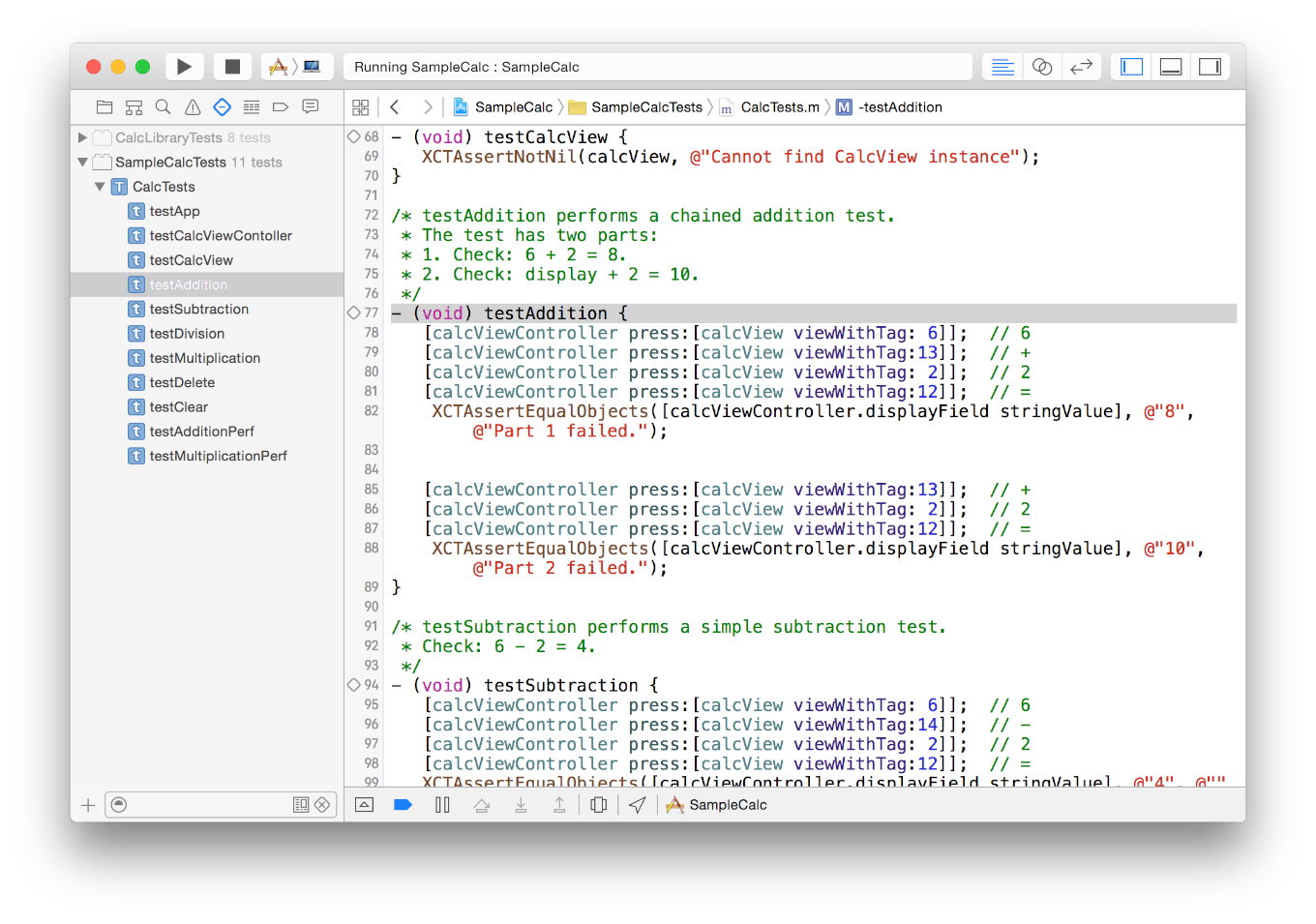Switch to the Assistant editor
1316x924 pixels.
pos(1042,67)
